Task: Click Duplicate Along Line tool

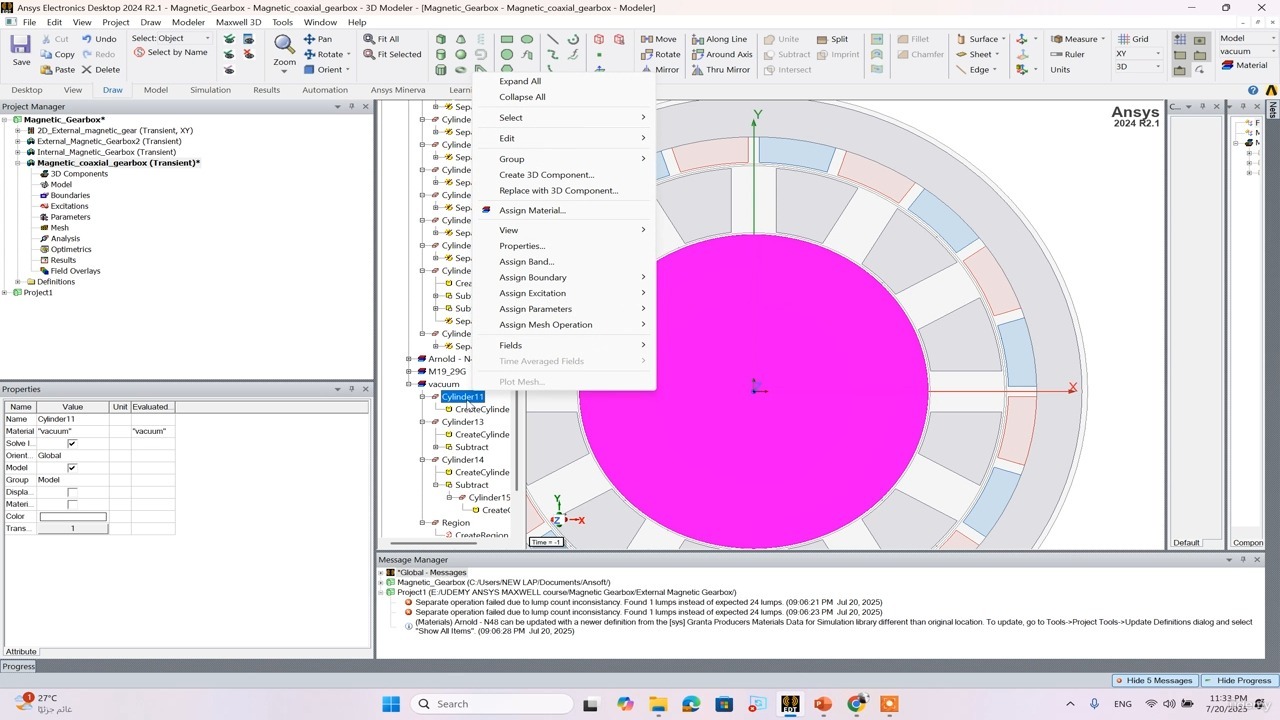Action: pos(719,39)
